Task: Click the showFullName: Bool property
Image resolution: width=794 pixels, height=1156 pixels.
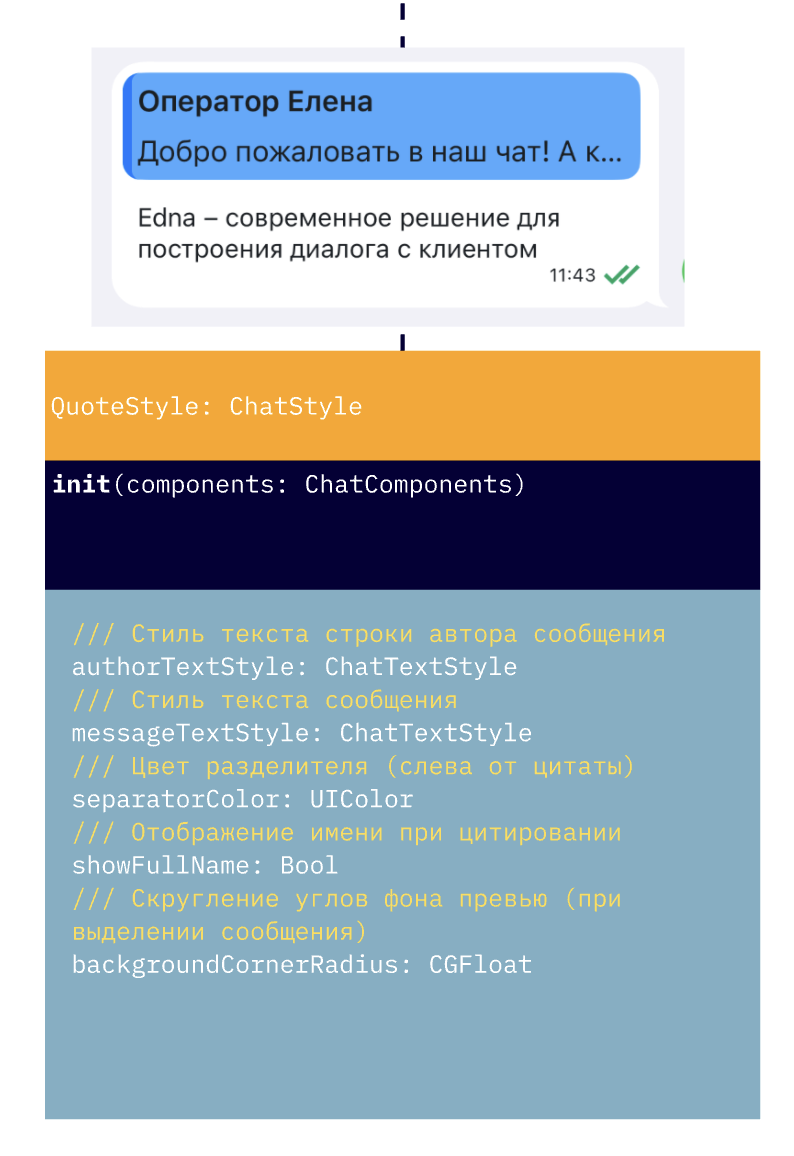Action: [205, 865]
